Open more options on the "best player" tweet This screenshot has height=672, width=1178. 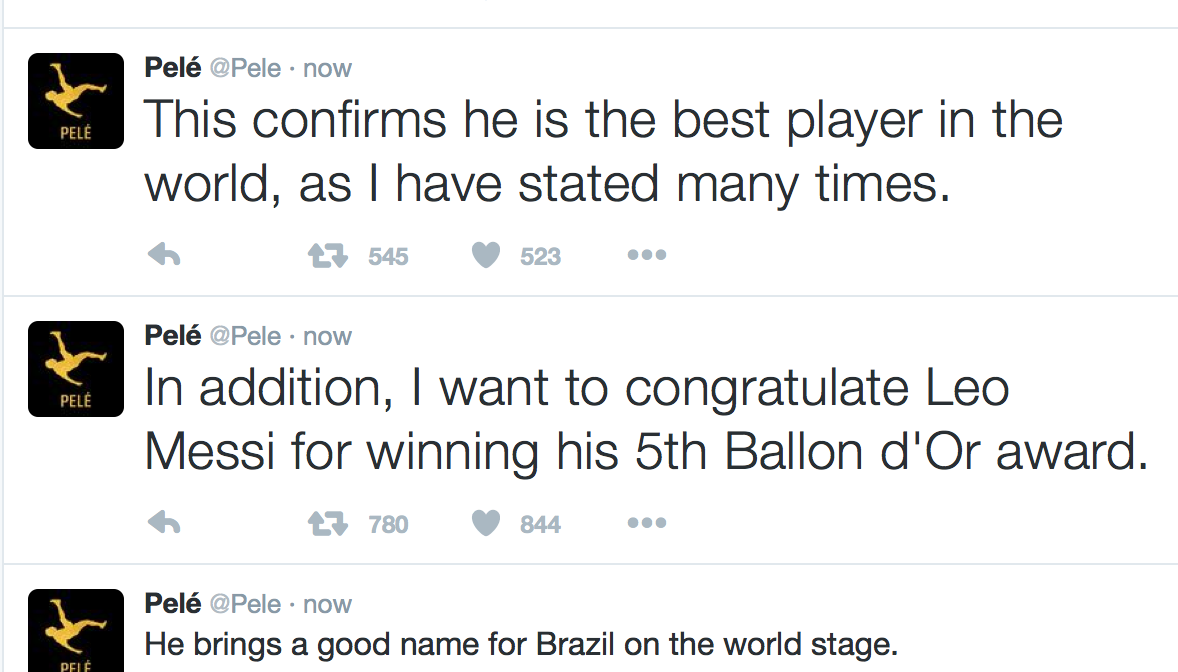coord(646,256)
